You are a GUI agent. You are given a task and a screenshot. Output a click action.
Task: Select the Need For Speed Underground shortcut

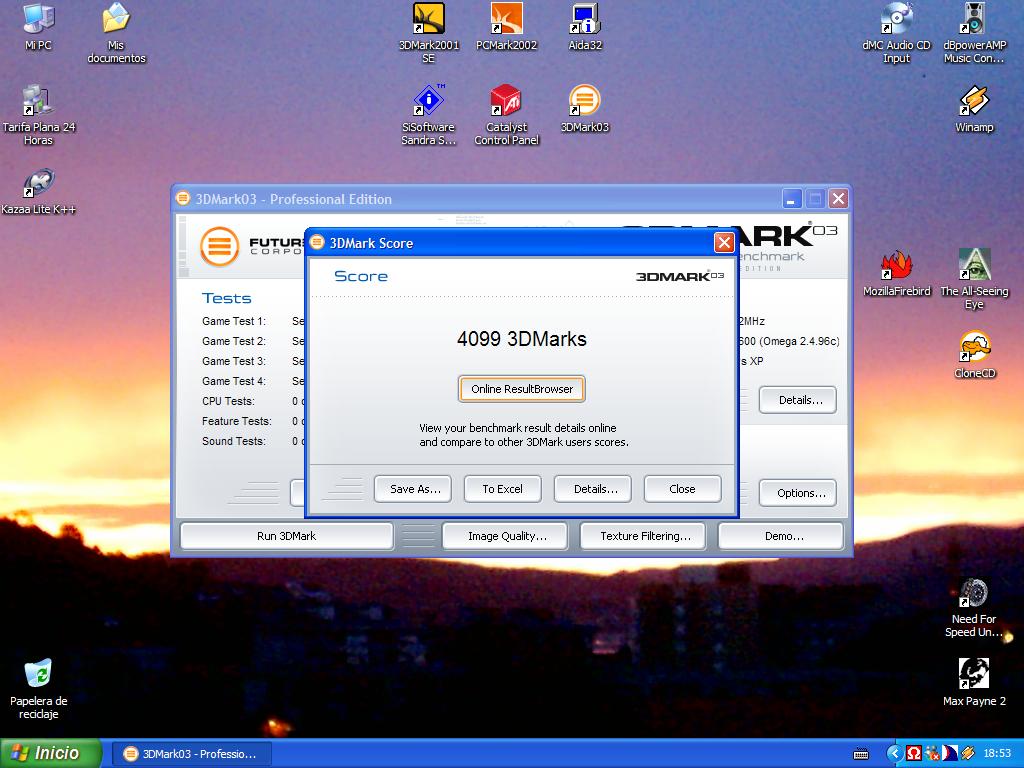[x=974, y=607]
